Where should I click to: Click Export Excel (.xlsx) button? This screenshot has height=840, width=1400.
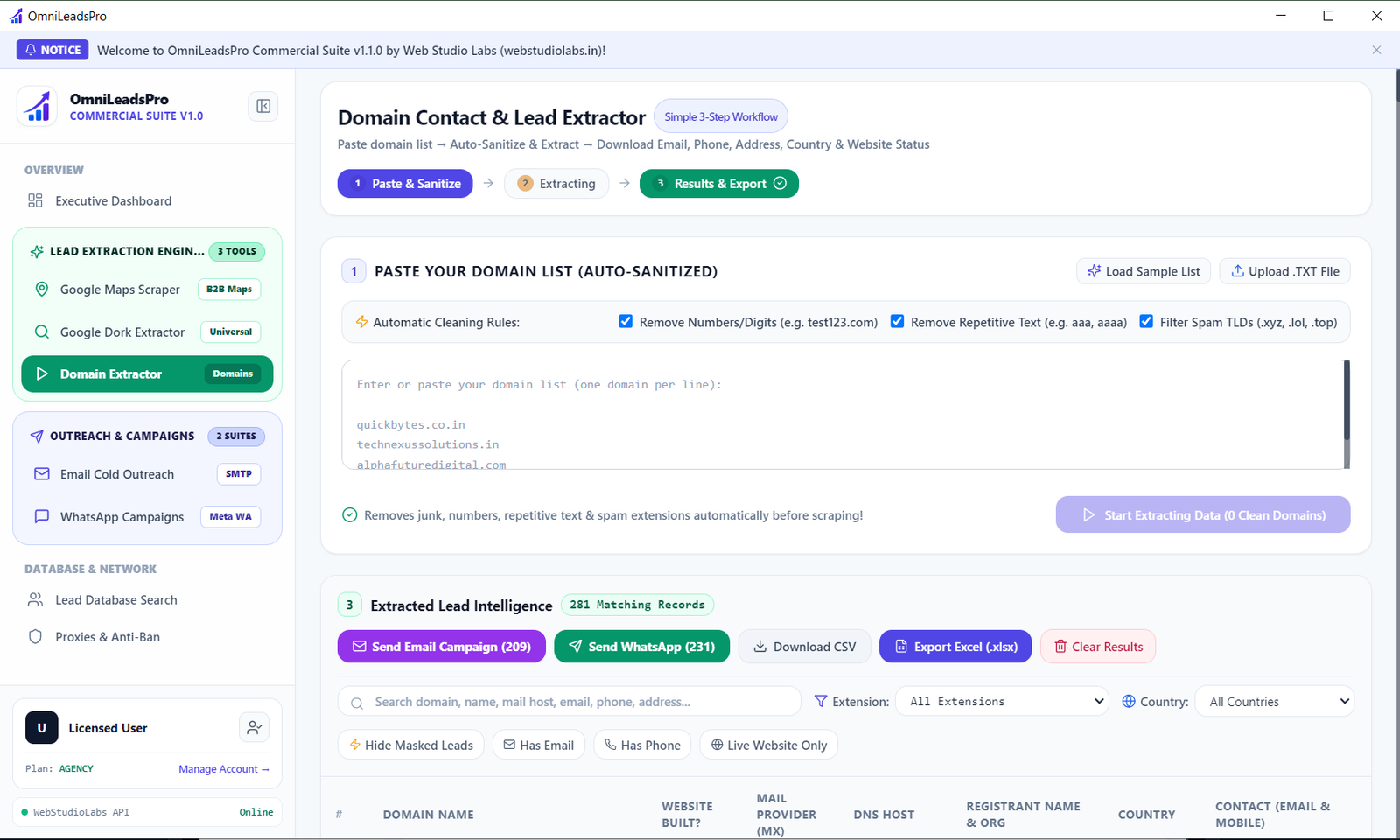tap(955, 646)
